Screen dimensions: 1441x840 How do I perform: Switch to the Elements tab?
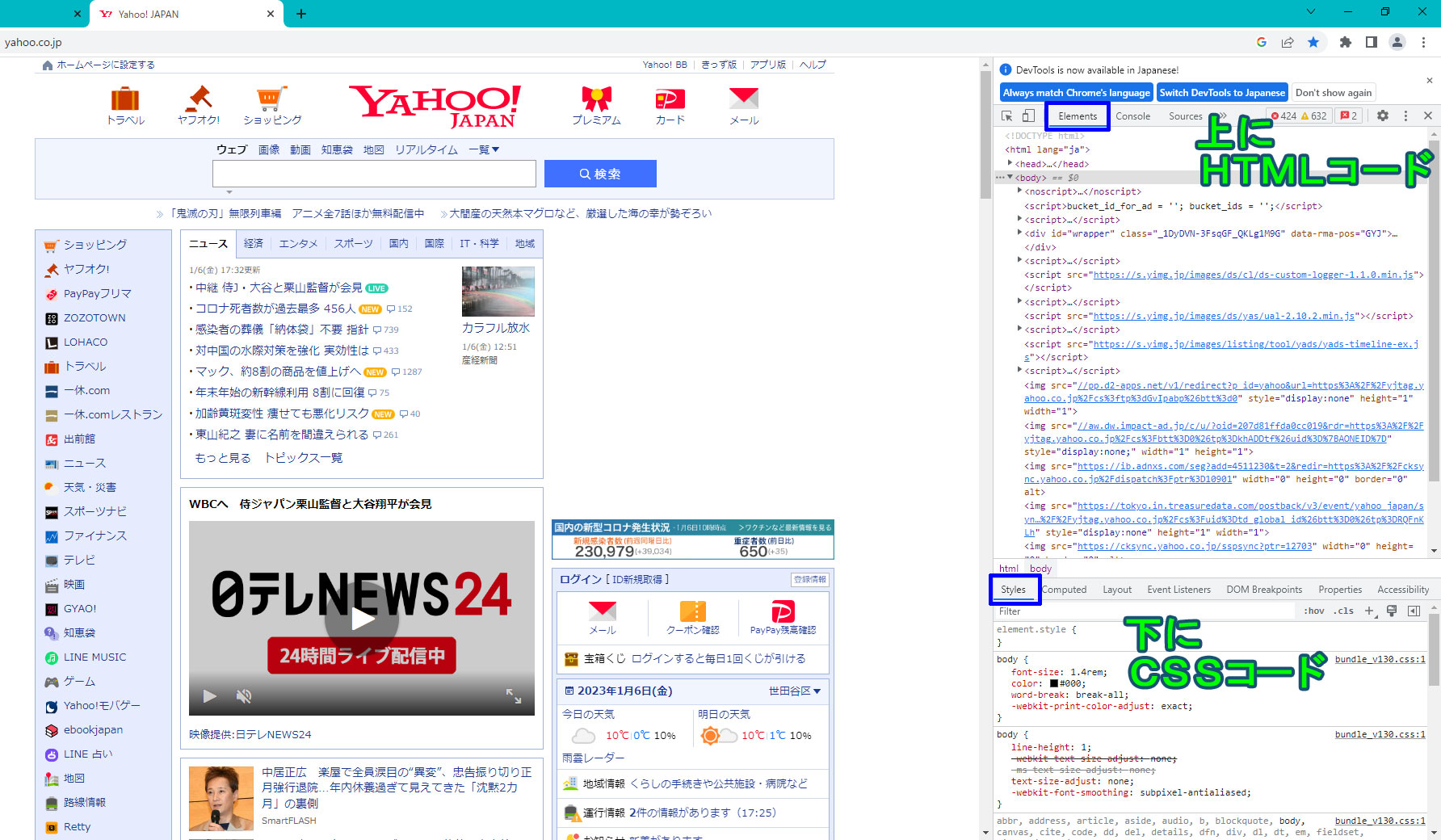tap(1078, 116)
